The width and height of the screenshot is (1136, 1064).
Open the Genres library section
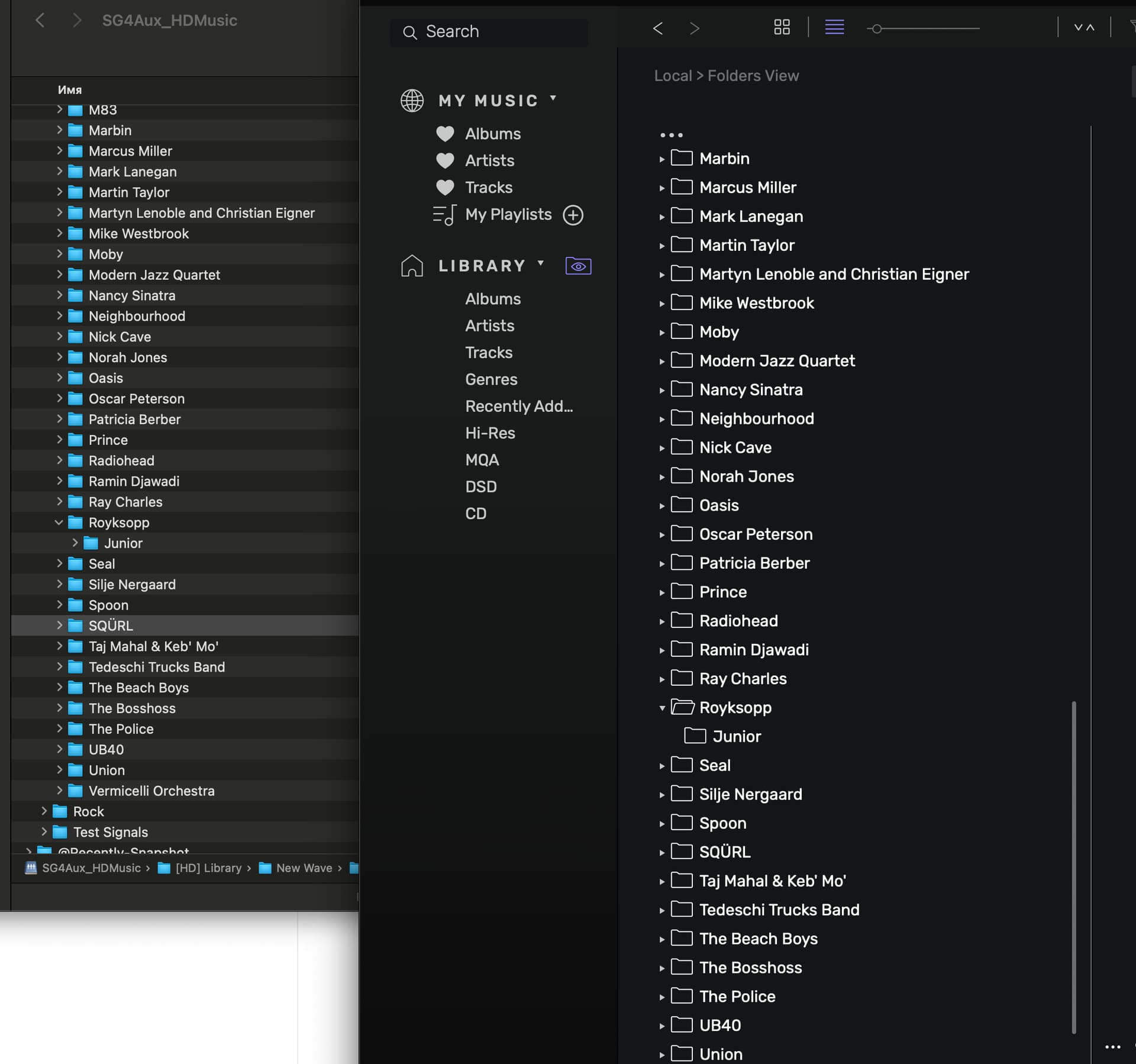pos(491,379)
